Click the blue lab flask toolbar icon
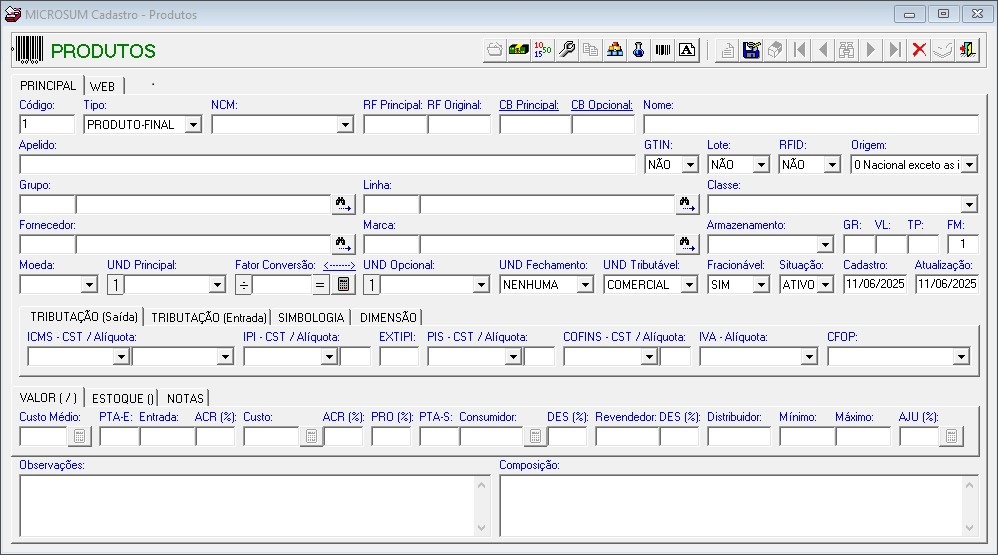 click(x=639, y=50)
